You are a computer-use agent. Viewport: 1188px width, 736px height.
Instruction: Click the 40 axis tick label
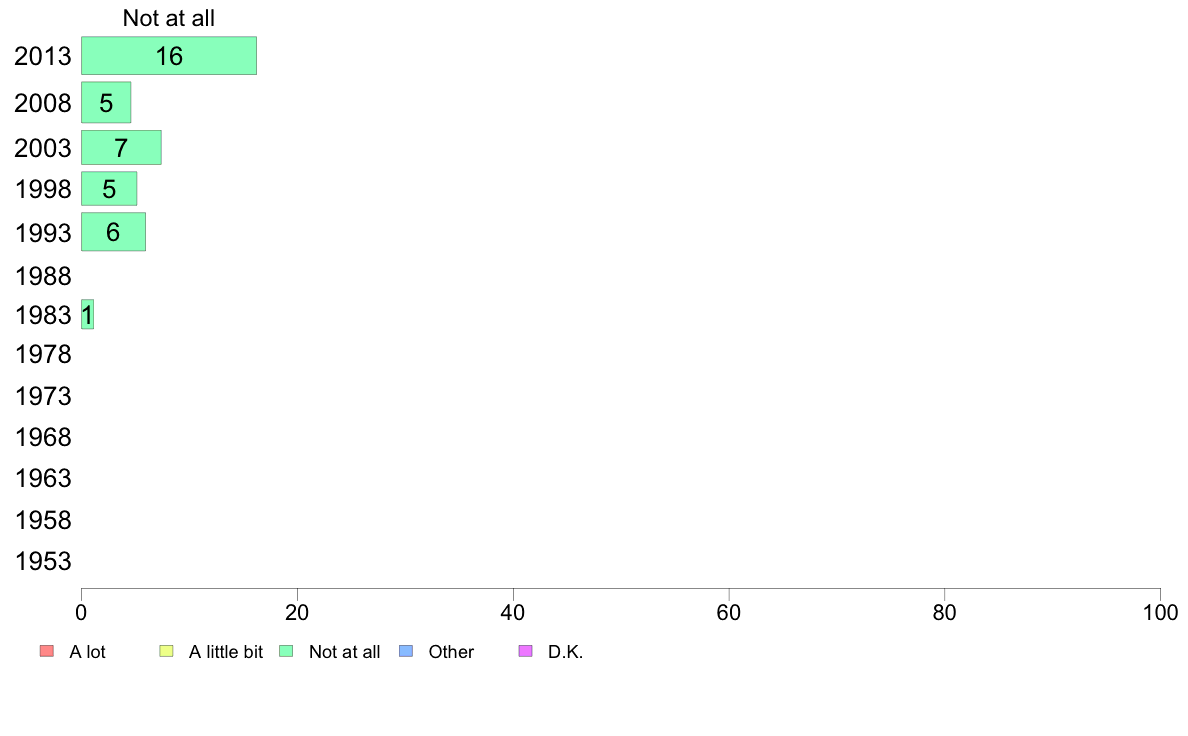513,612
